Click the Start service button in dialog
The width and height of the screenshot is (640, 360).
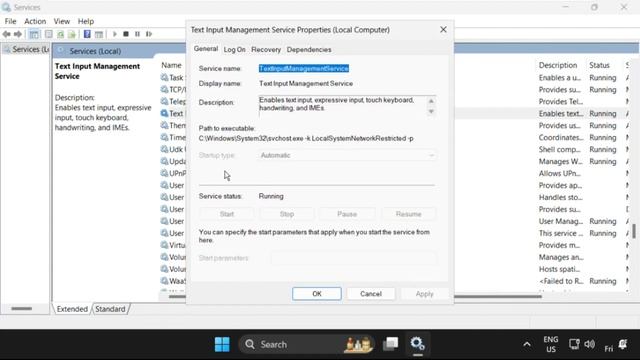tap(227, 214)
